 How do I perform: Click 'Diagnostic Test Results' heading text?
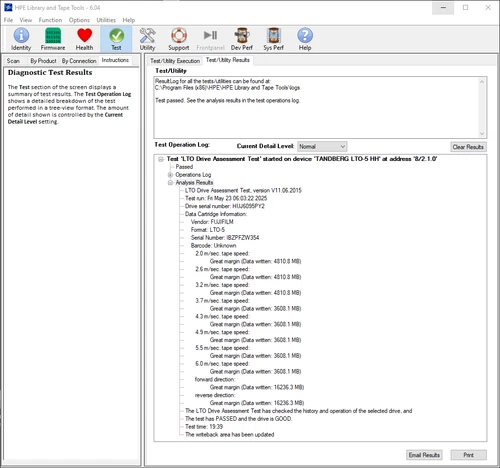click(x=50, y=72)
